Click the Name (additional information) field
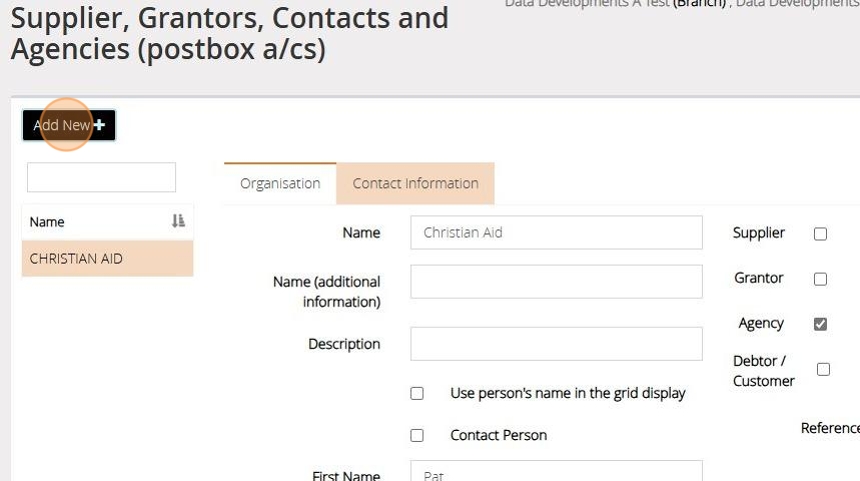 (x=556, y=281)
